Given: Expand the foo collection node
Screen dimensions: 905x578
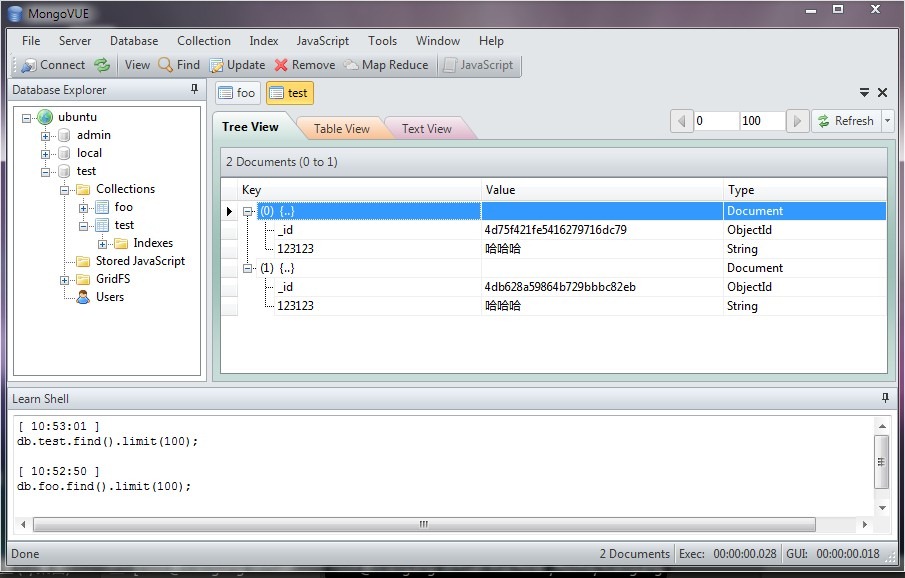Looking at the screenshot, I should [x=84, y=208].
